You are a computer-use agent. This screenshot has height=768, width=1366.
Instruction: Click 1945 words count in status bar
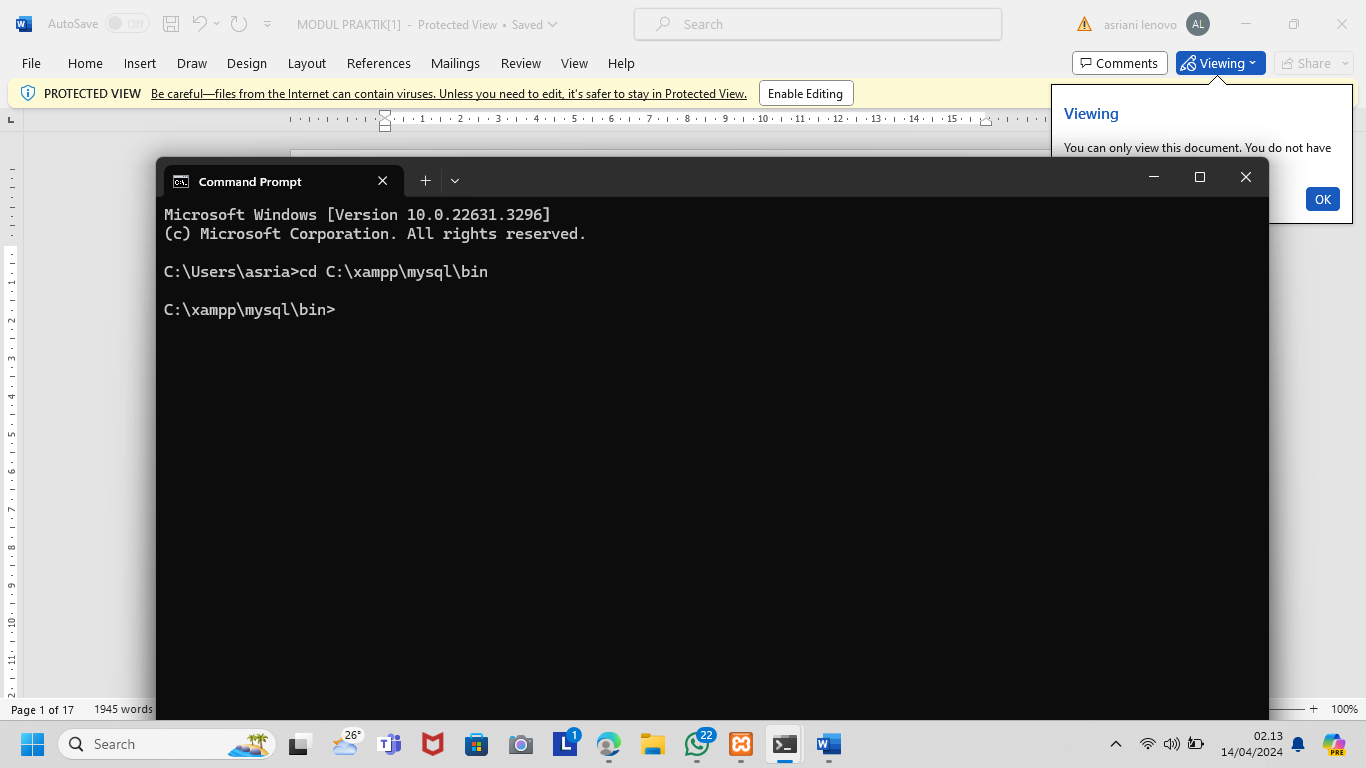(123, 709)
